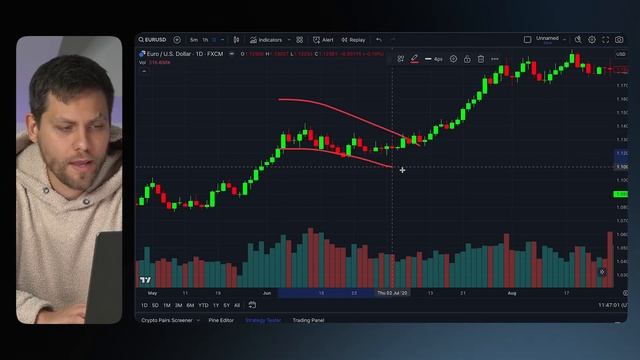Open the candlestick chart type selector

pyautogui.click(x=236, y=40)
